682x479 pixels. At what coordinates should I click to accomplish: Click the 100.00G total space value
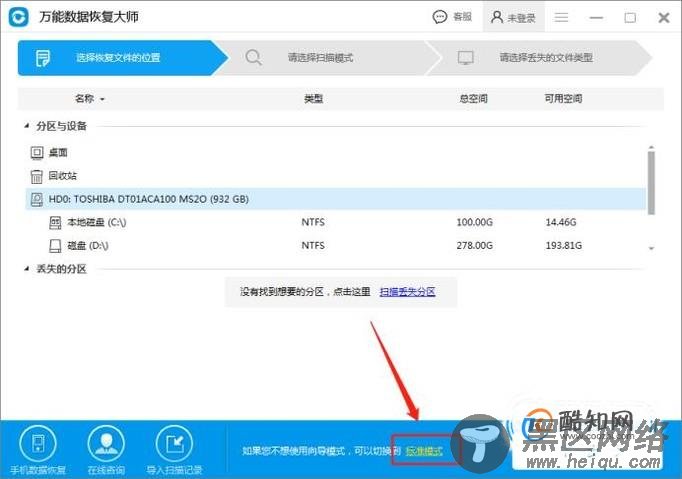coord(475,222)
